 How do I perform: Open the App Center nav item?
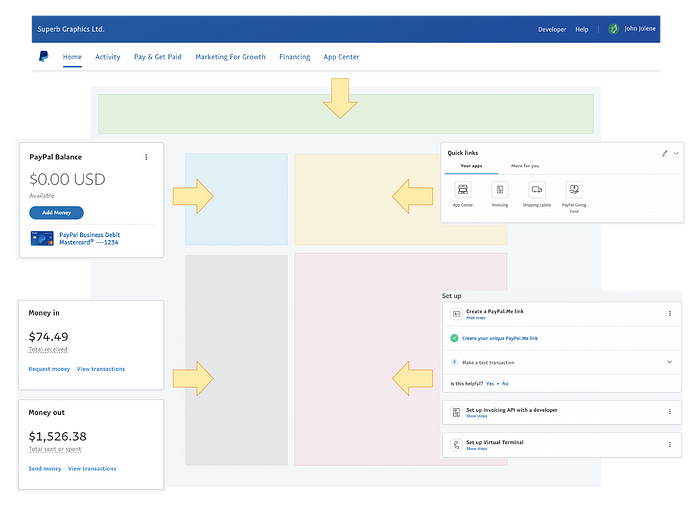pos(341,57)
